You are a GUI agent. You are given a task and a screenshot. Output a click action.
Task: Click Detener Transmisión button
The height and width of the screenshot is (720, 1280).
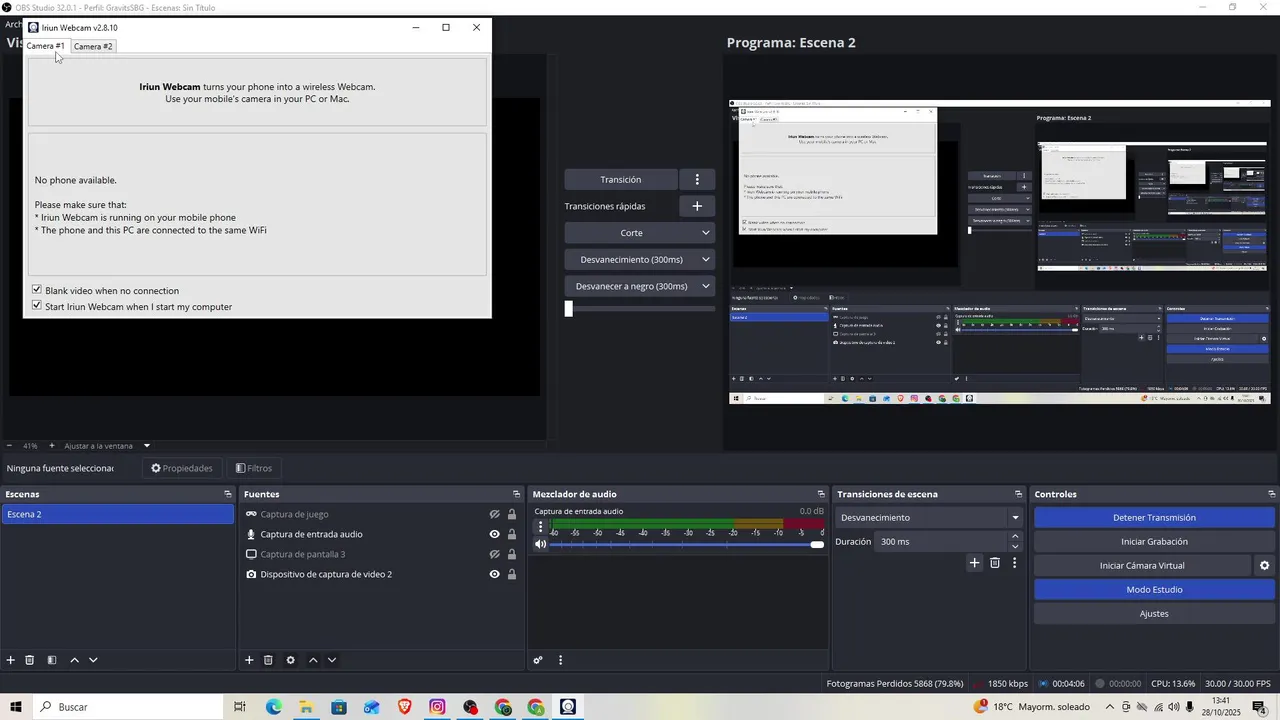[1154, 518]
